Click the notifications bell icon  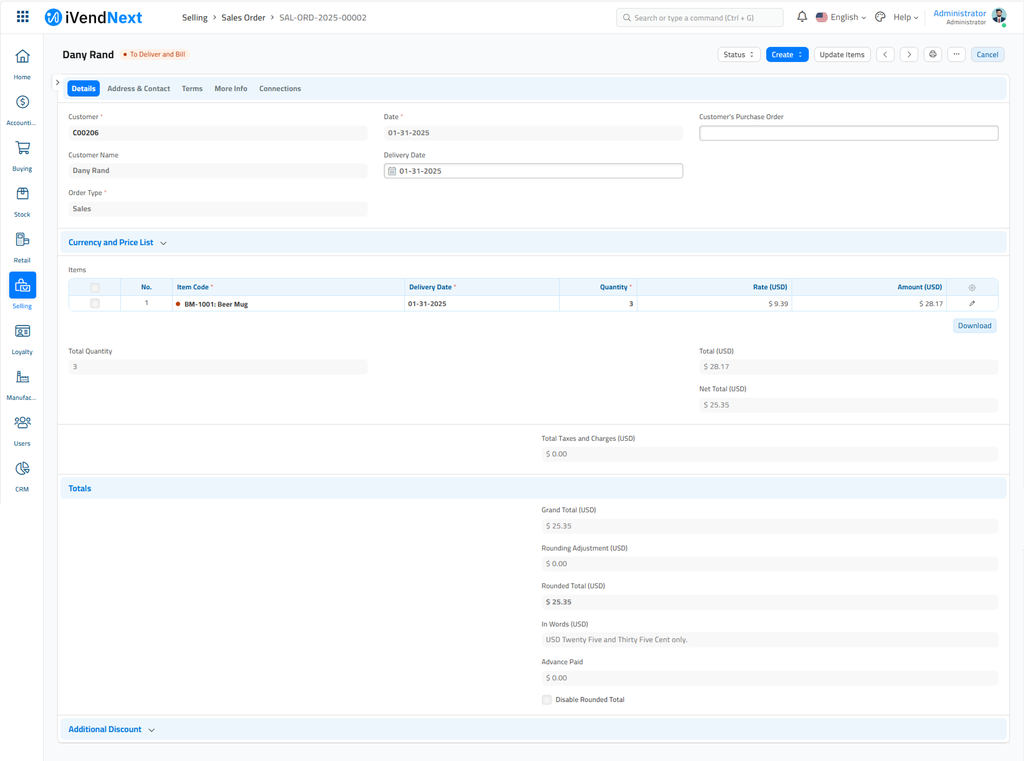(x=802, y=17)
